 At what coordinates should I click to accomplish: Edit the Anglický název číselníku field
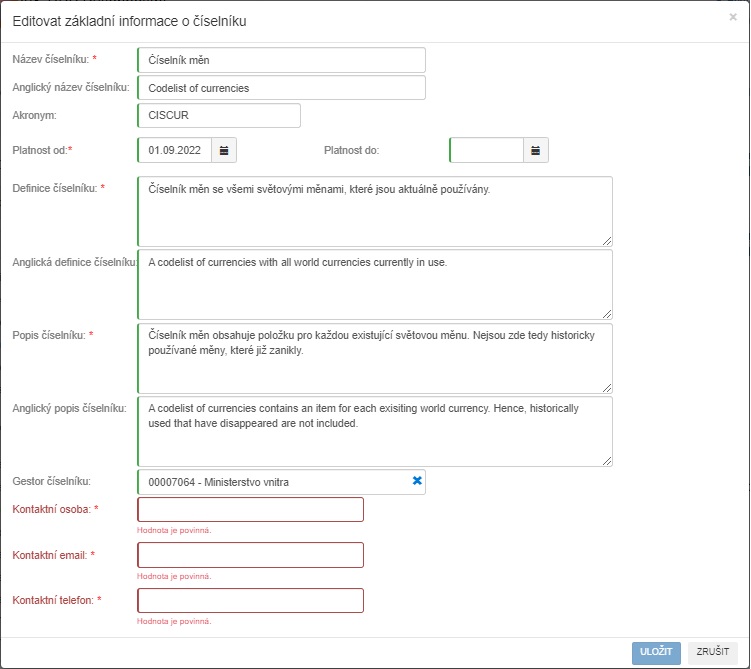281,88
